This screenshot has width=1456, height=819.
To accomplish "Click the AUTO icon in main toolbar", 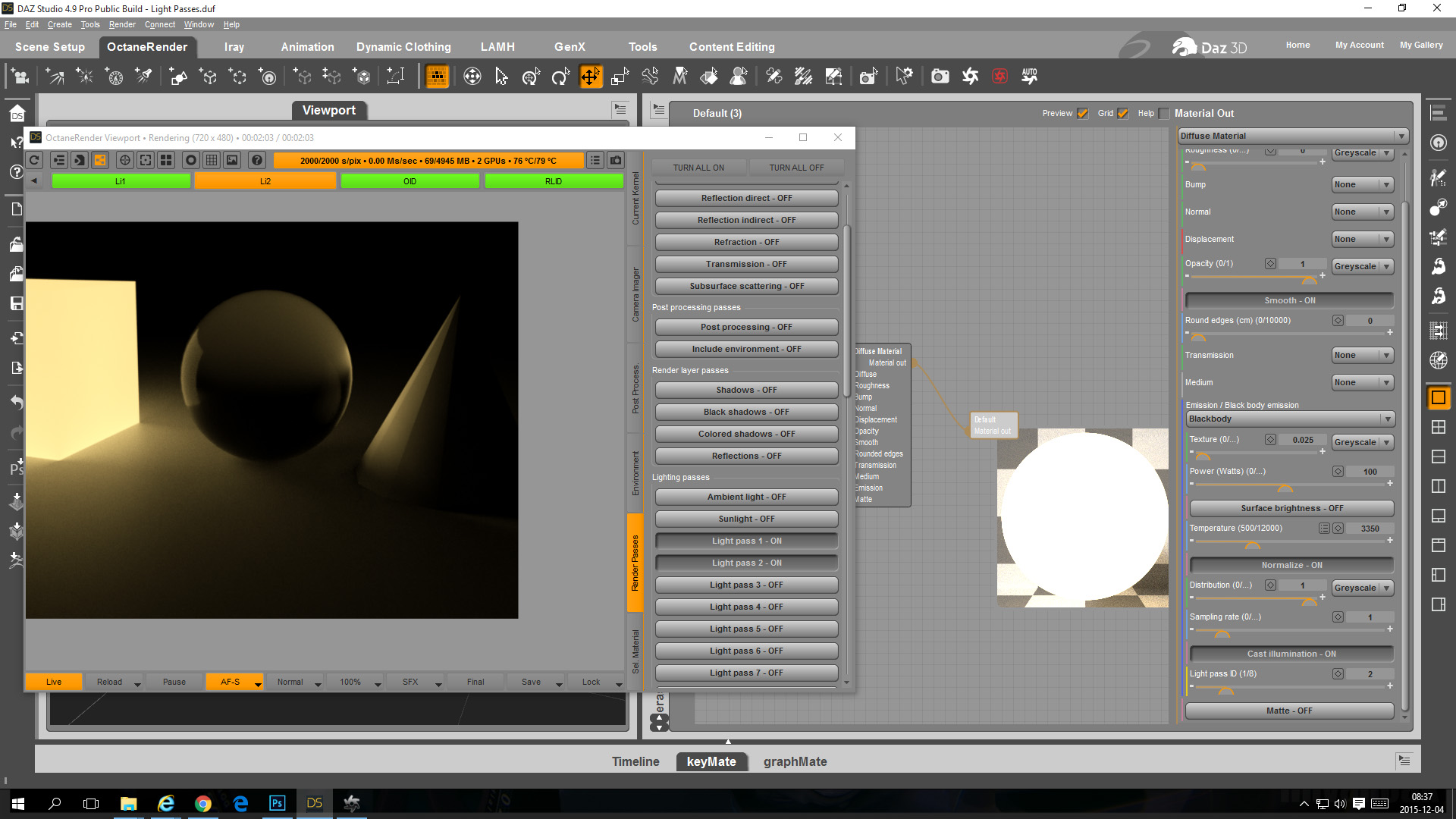I will (1029, 76).
